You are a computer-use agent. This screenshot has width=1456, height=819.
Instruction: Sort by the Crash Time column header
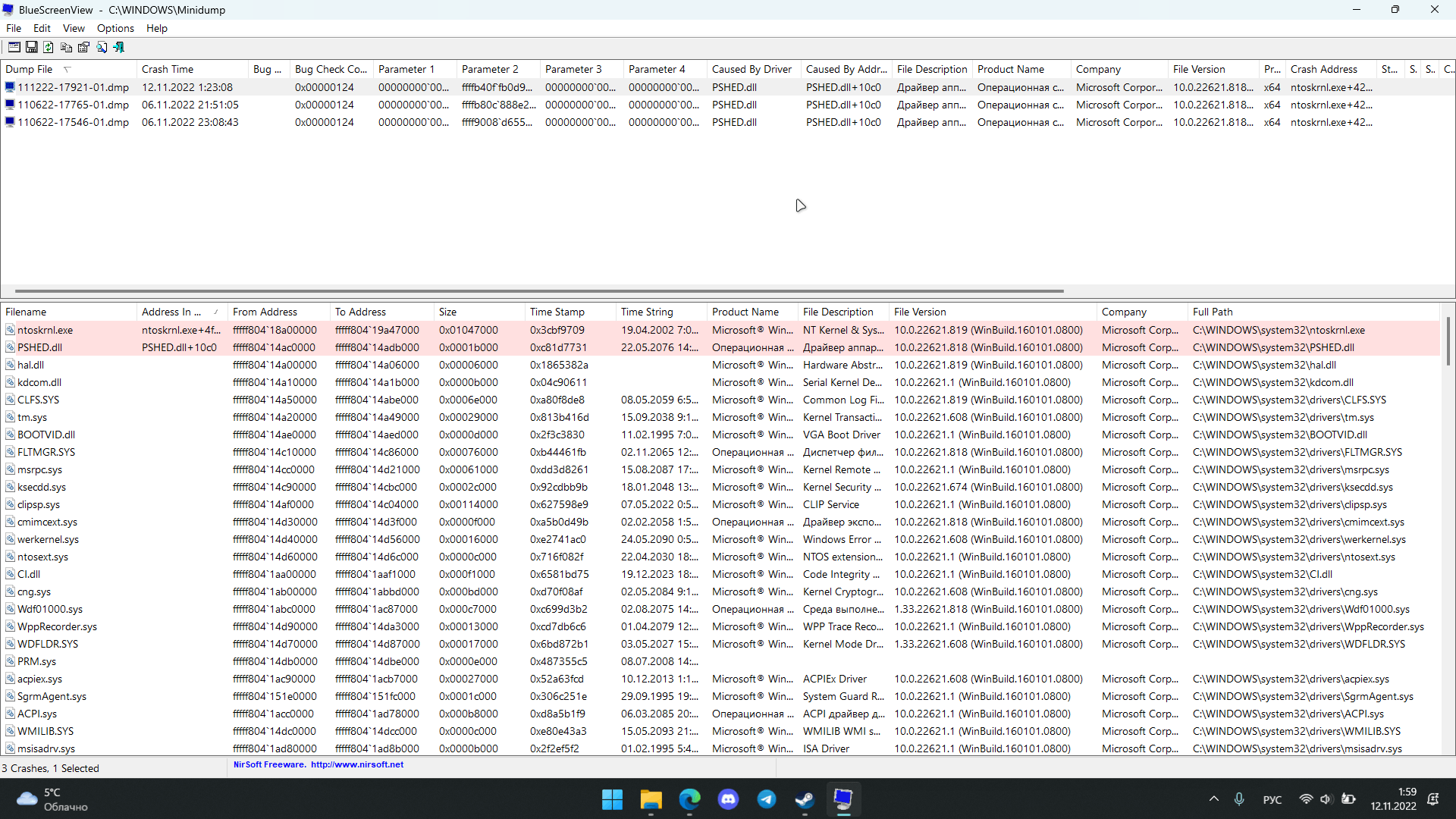[x=193, y=69]
